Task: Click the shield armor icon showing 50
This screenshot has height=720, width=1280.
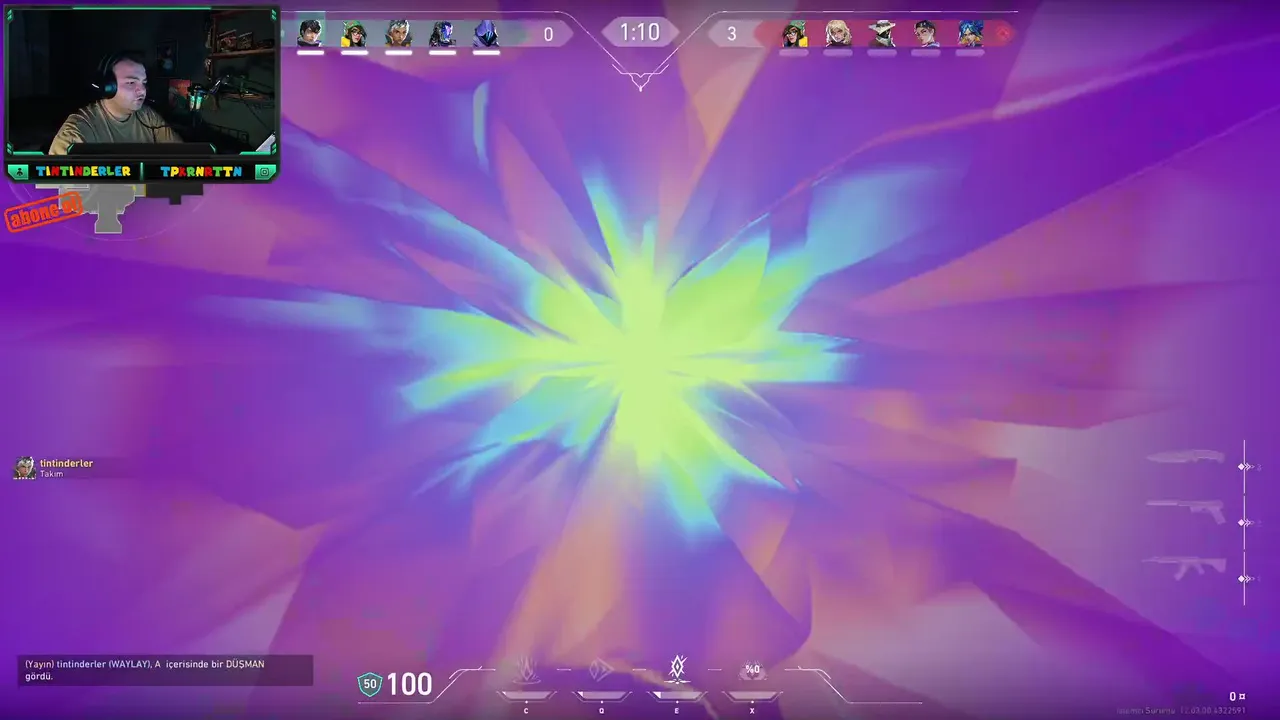Action: coord(370,685)
